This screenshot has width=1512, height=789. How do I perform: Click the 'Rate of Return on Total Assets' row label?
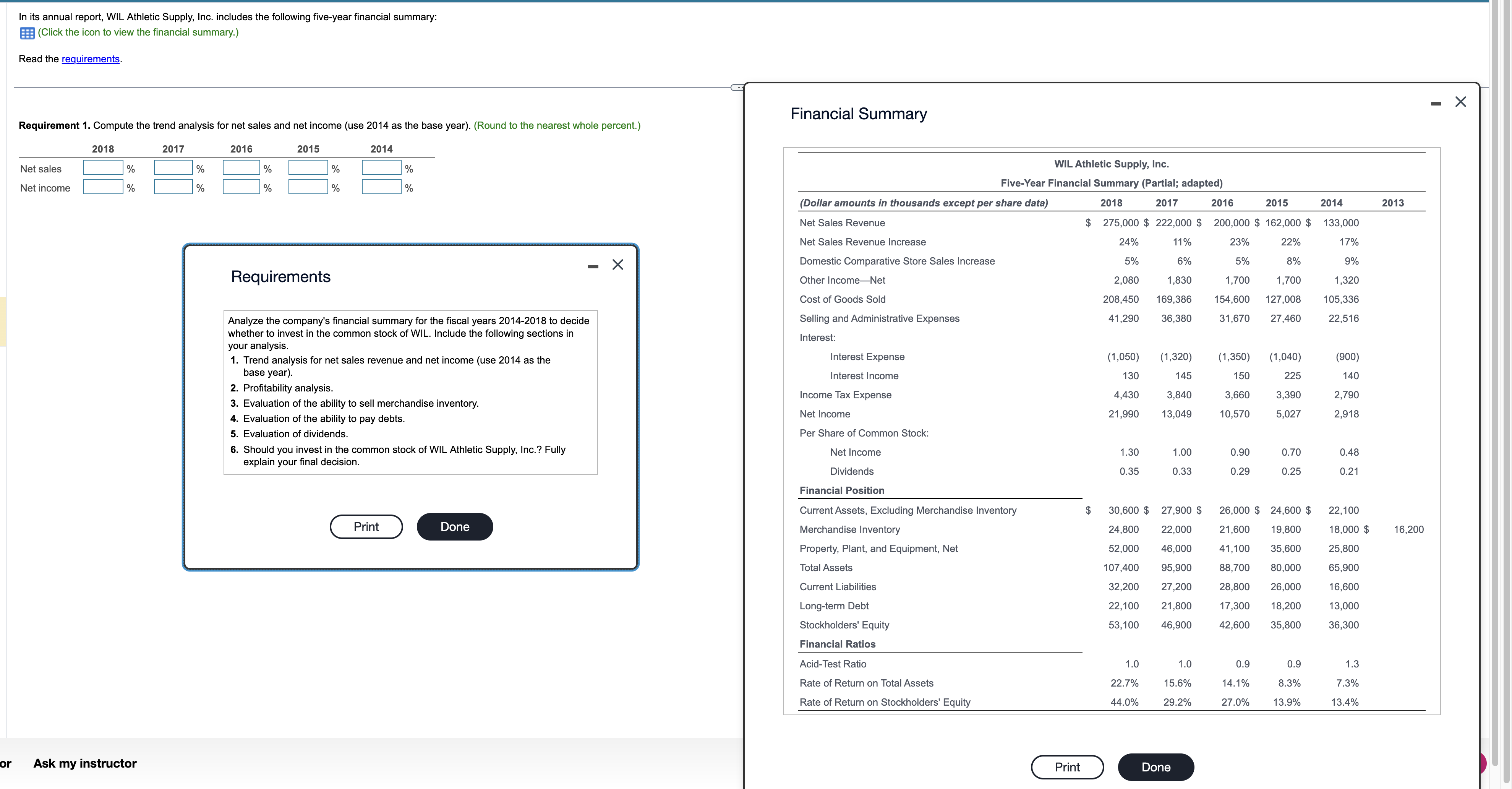(x=866, y=683)
